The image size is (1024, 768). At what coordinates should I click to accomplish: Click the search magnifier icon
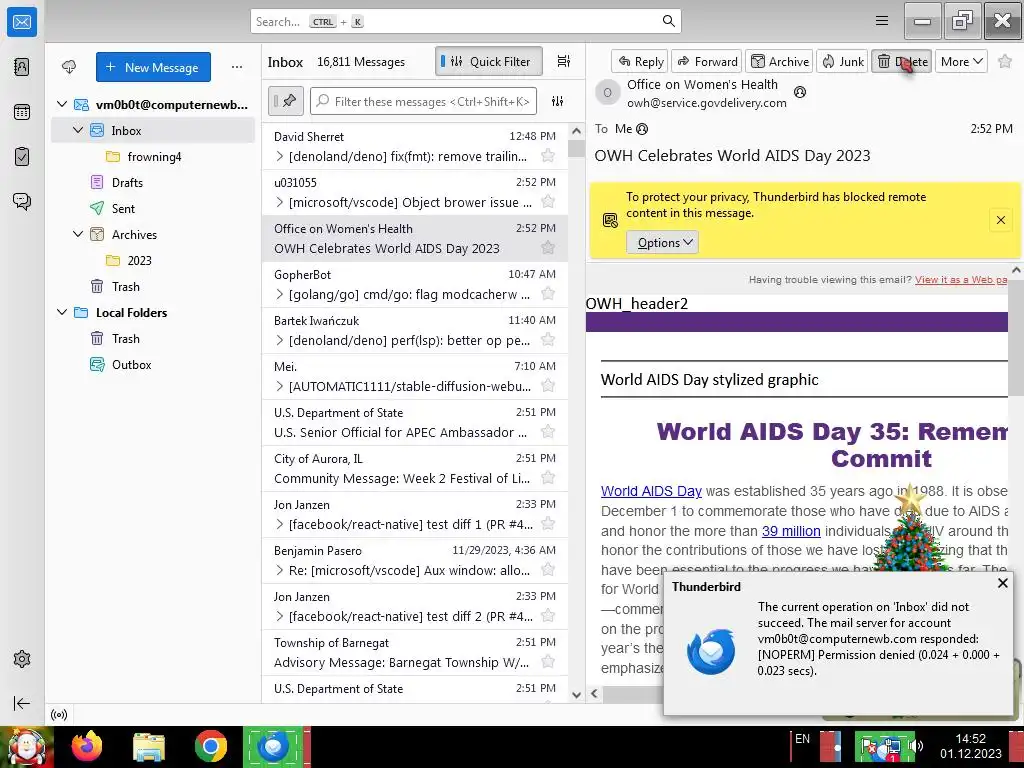668,21
